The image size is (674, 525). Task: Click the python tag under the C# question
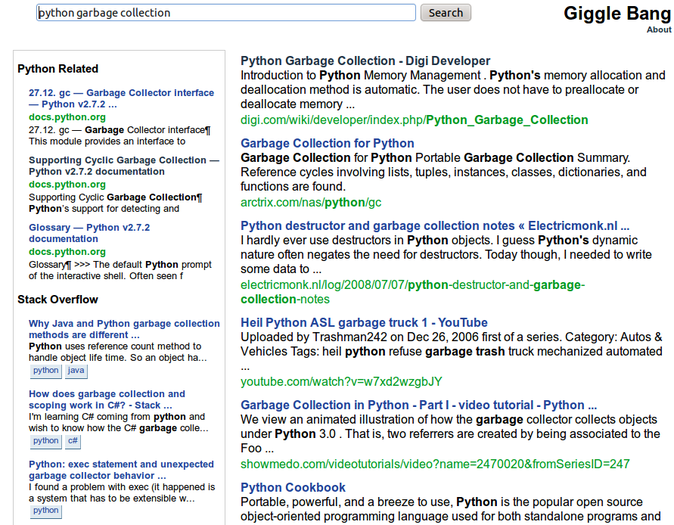point(46,441)
